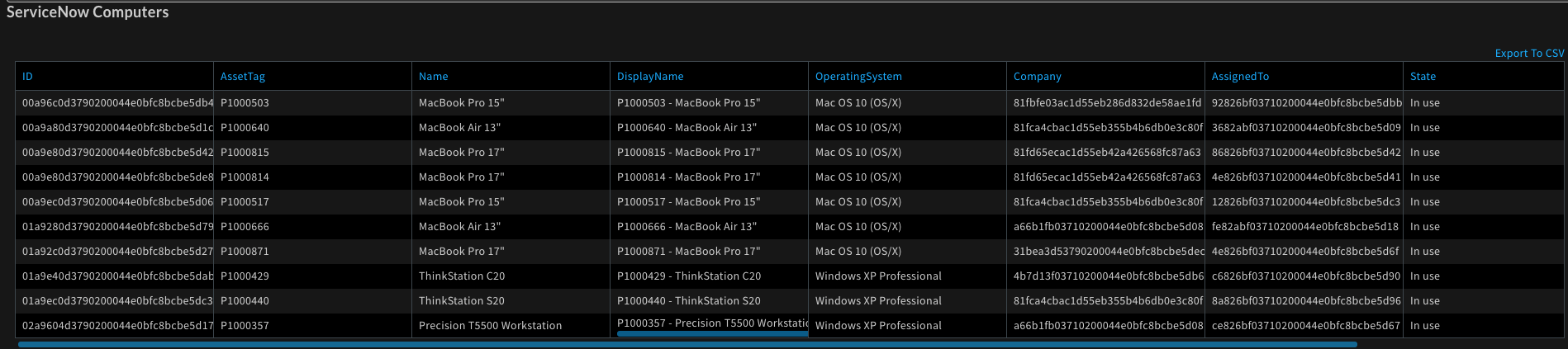Click the OperatingSystem column header
This screenshot has width=1568, height=349.
[858, 77]
